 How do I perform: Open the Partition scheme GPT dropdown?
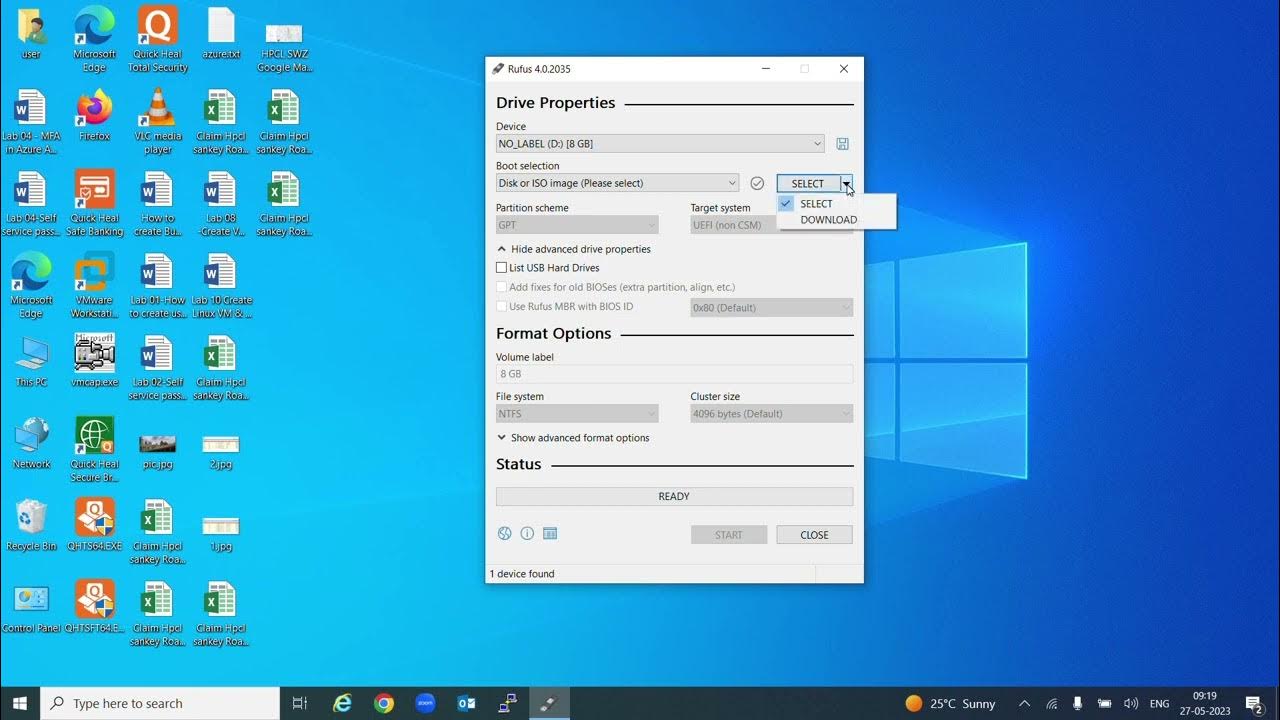(577, 225)
